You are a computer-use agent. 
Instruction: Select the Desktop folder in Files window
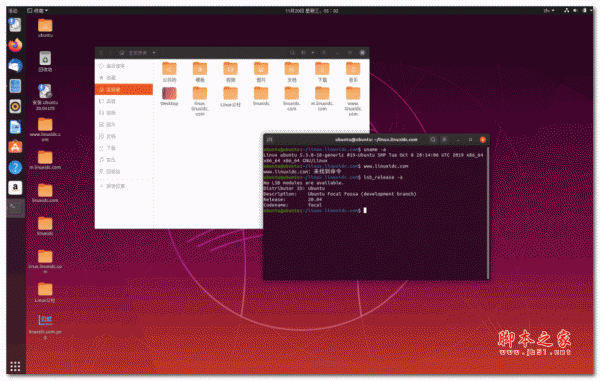pos(169,96)
